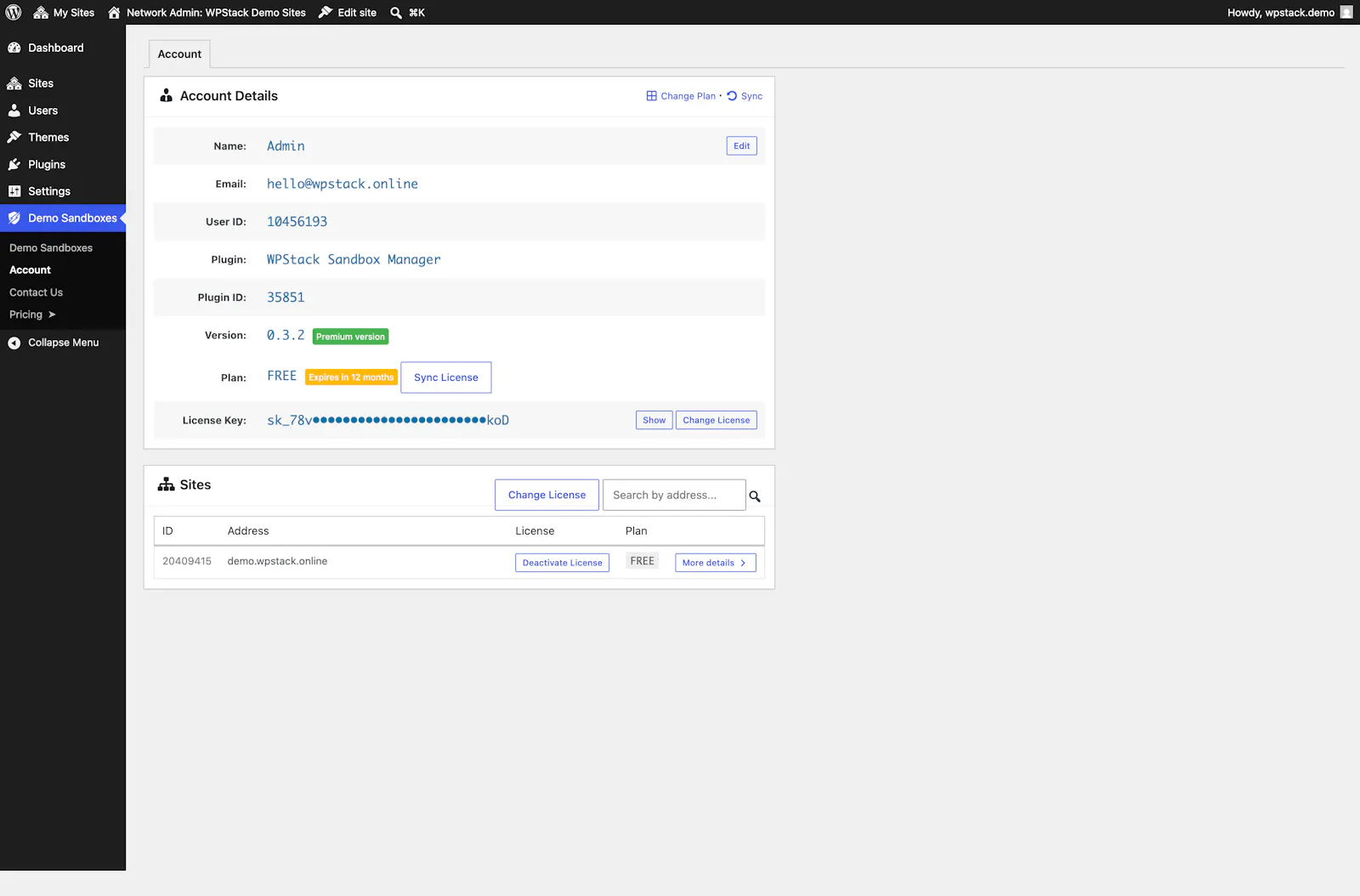This screenshot has height=896, width=1360.
Task: Click the Dashboard gauge icon
Action: (x=14, y=48)
